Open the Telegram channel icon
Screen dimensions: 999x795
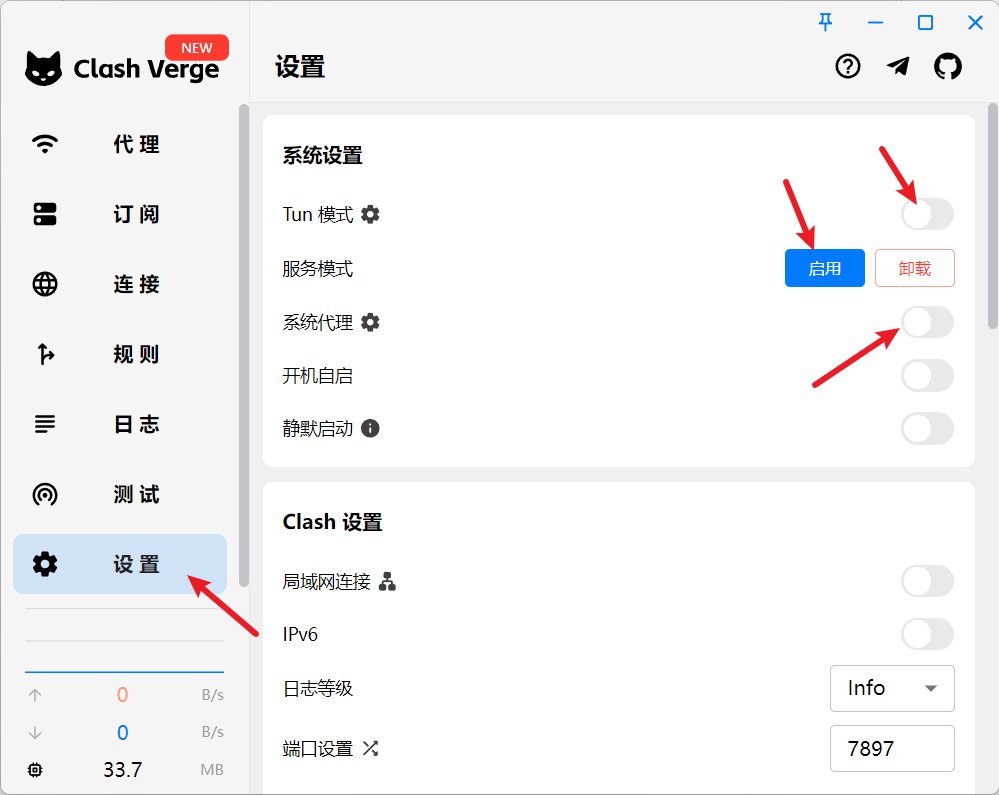[x=898, y=66]
